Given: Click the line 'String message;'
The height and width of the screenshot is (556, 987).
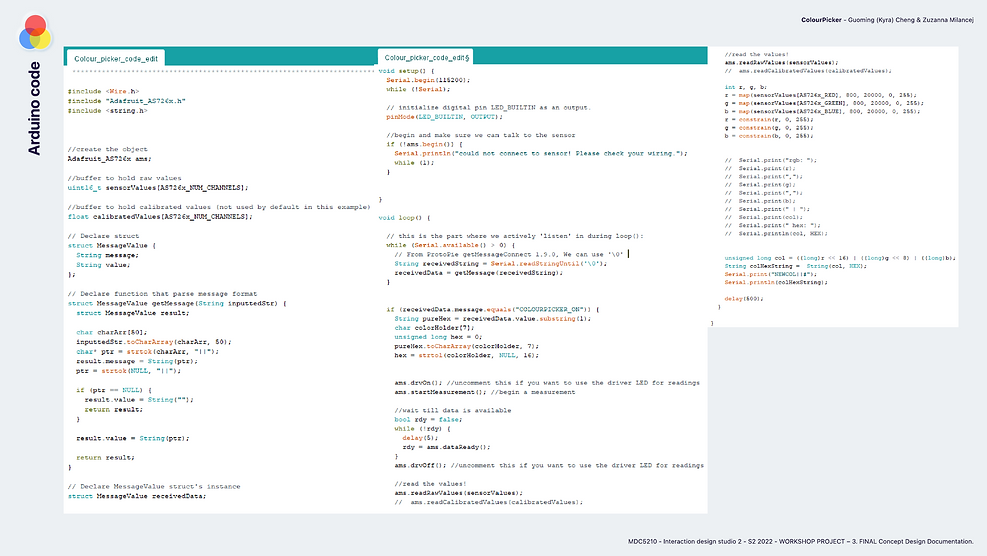Looking at the screenshot, I should tap(107, 255).
